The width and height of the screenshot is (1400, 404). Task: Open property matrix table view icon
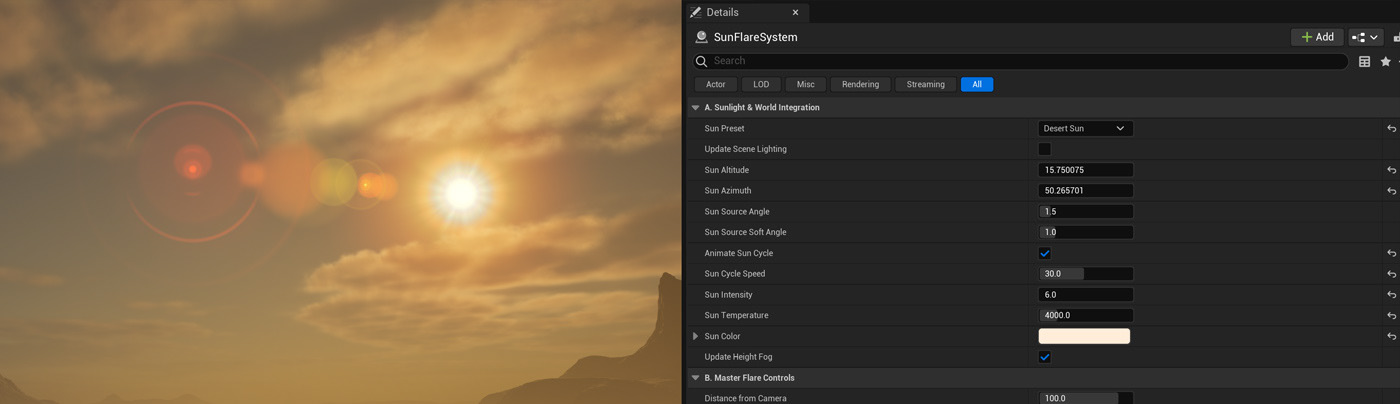point(1364,62)
